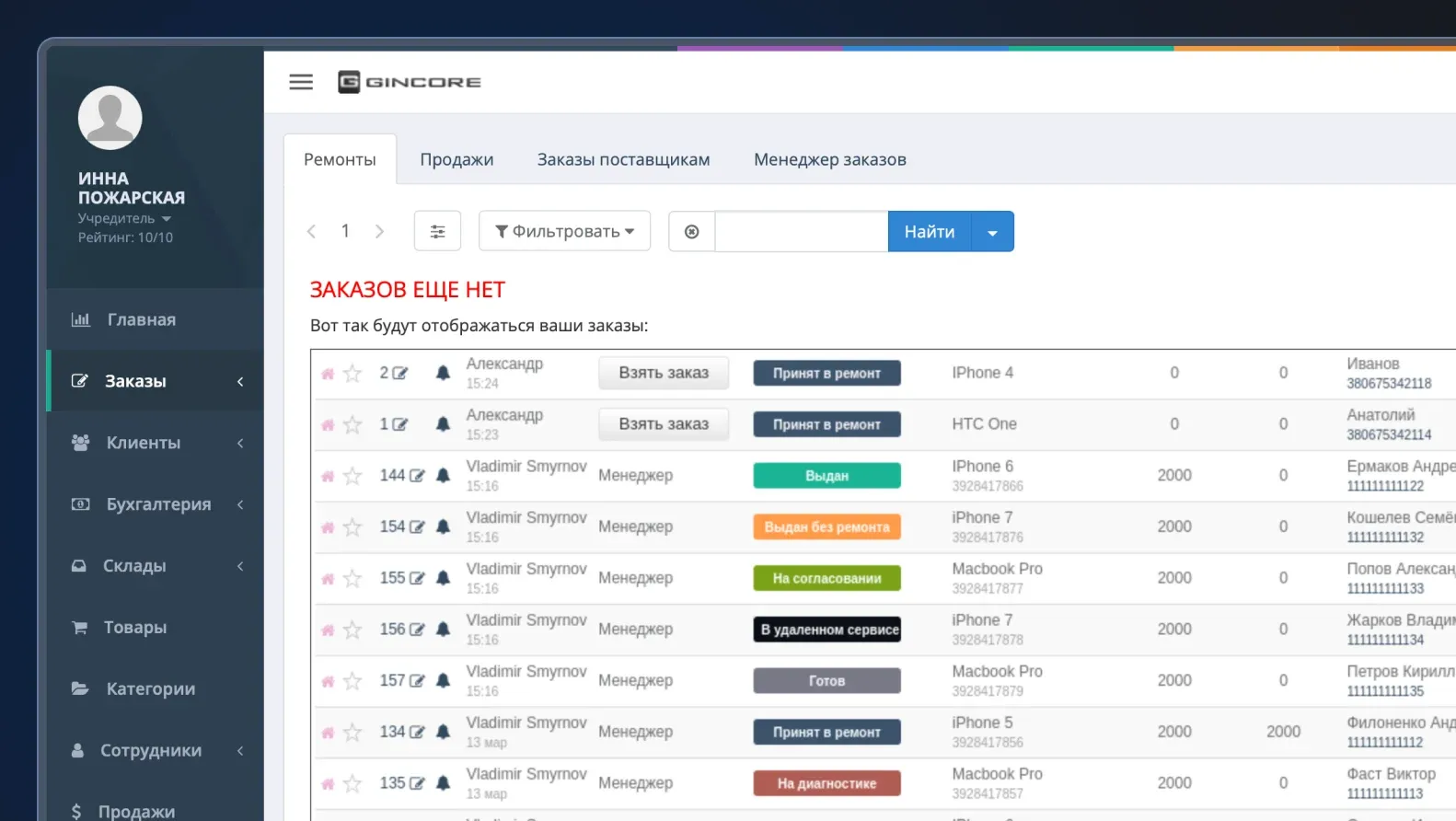This screenshot has width=1456, height=821.
Task: Click the bell icon on order 155
Action: tap(443, 578)
